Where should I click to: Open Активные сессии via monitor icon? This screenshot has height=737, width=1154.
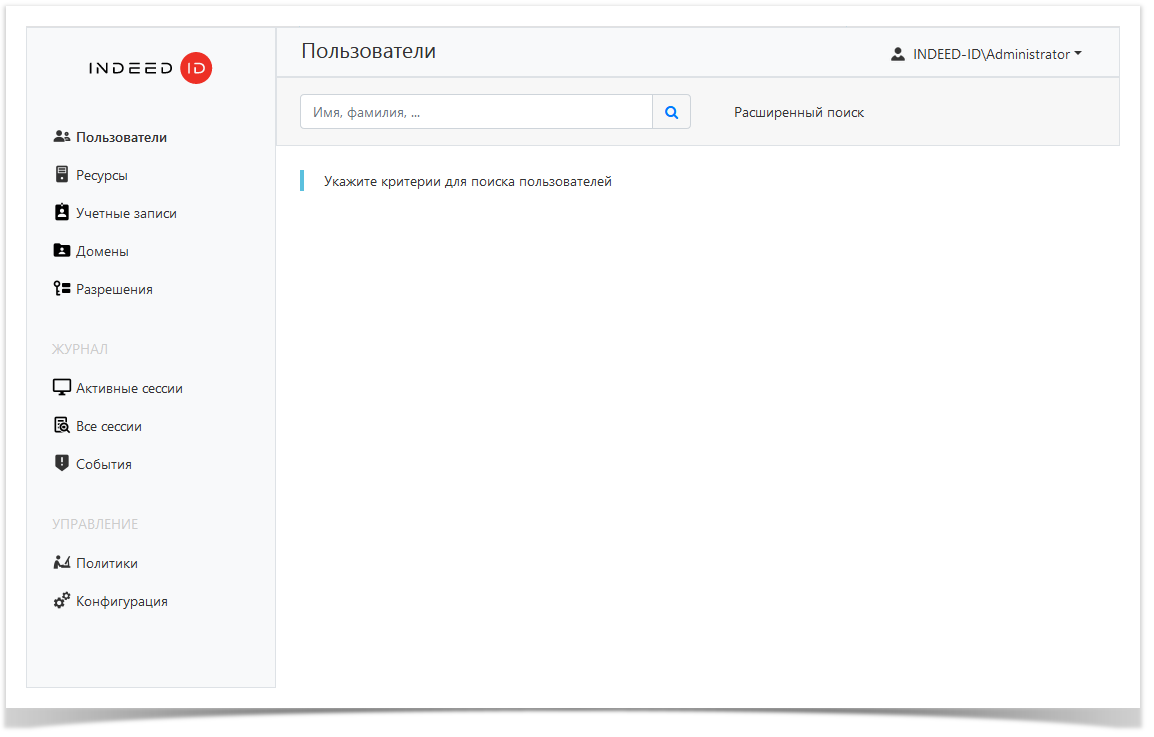click(62, 386)
